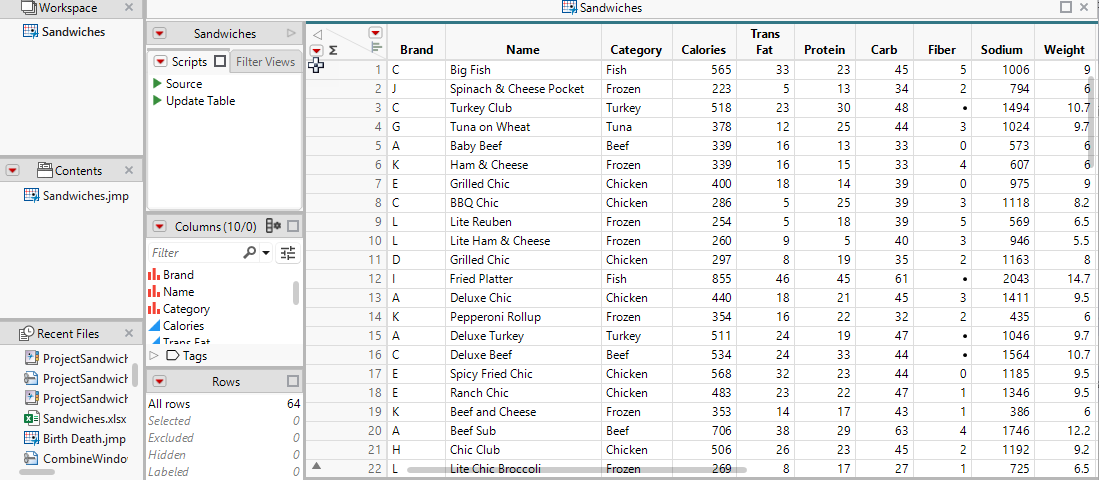
Task: Toggle the Rows panel checkbox
Action: click(x=293, y=381)
